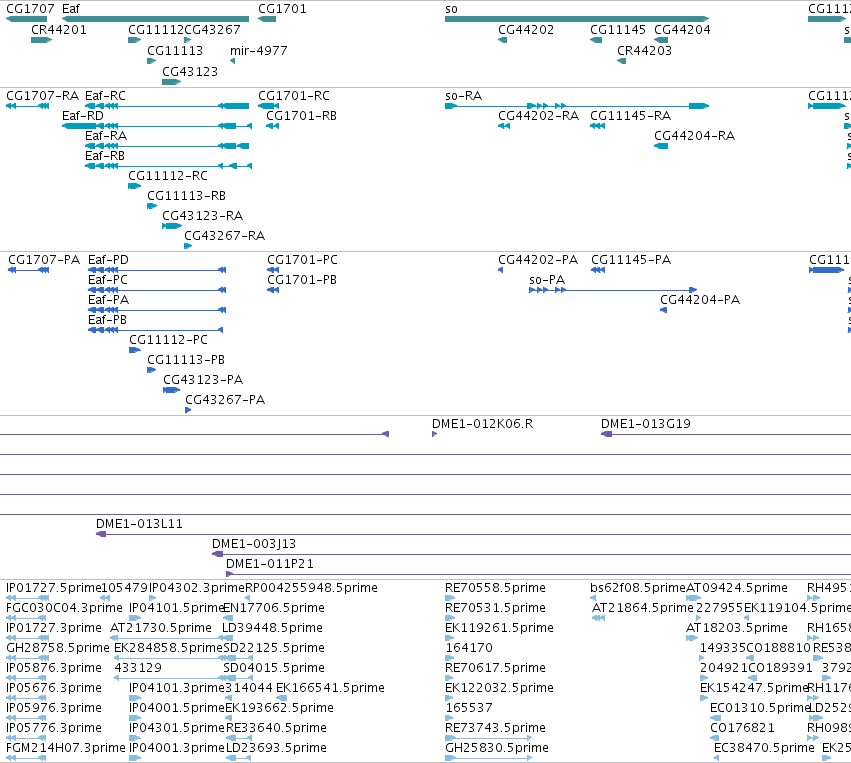Select protein CG44204-PA label
The width and height of the screenshot is (851, 763).
[x=700, y=300]
